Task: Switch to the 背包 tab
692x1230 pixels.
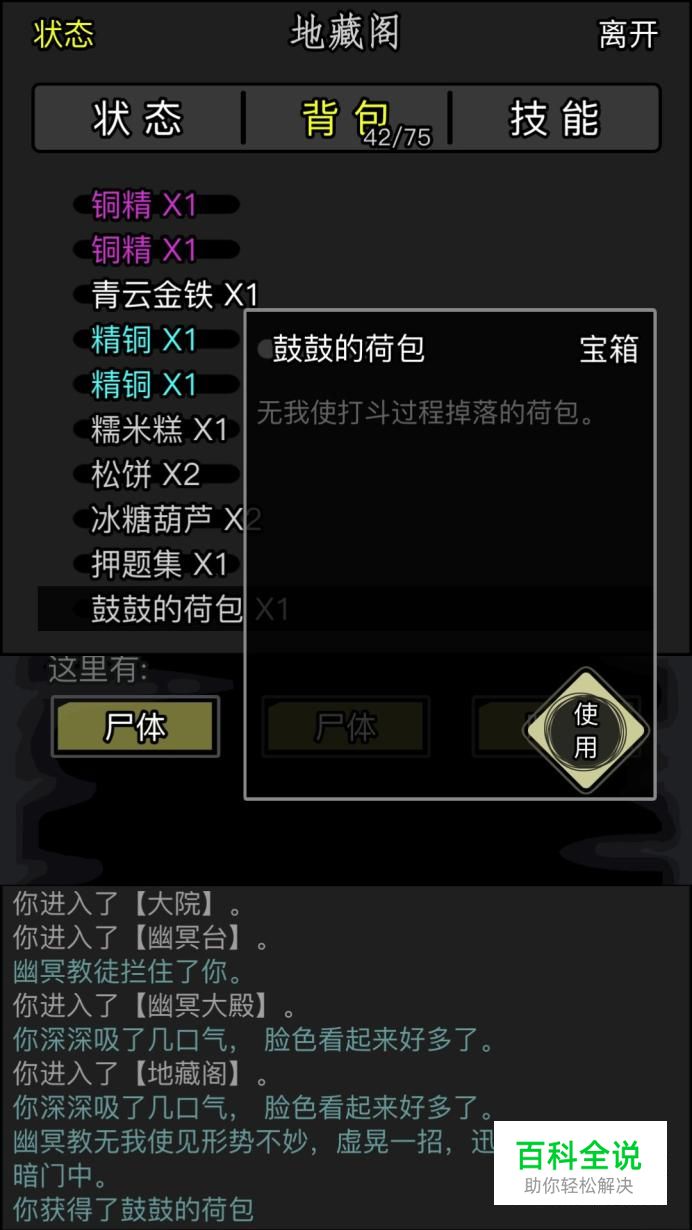Action: [346, 118]
